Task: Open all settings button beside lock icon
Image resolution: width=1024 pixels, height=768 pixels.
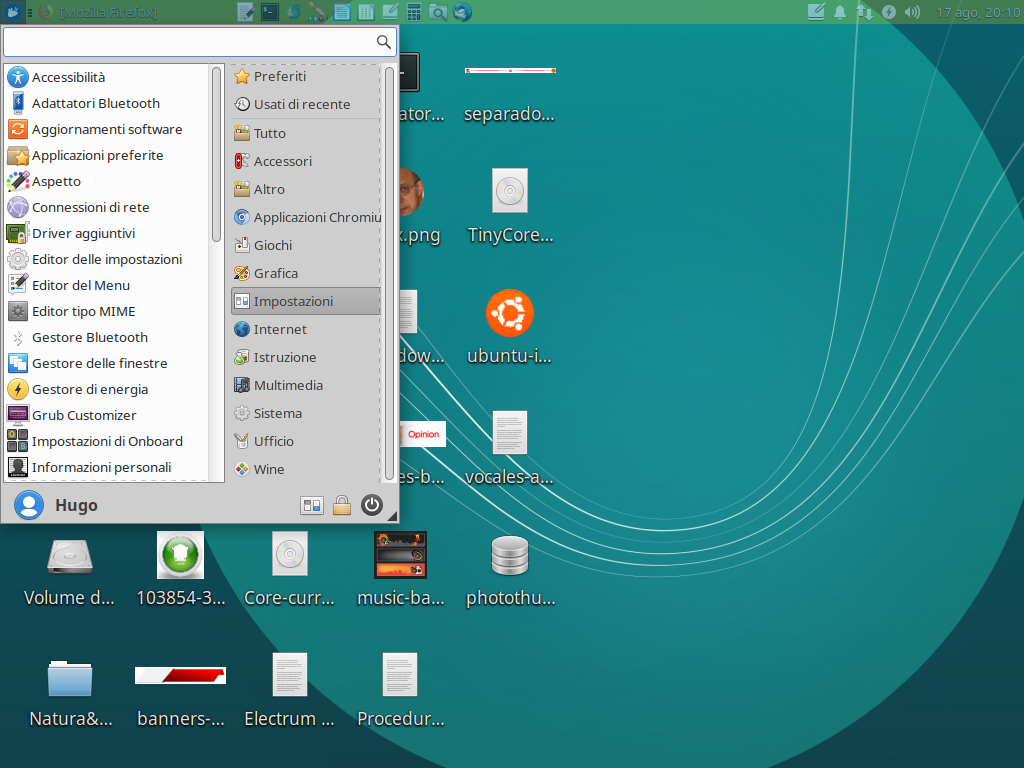Action: [312, 505]
